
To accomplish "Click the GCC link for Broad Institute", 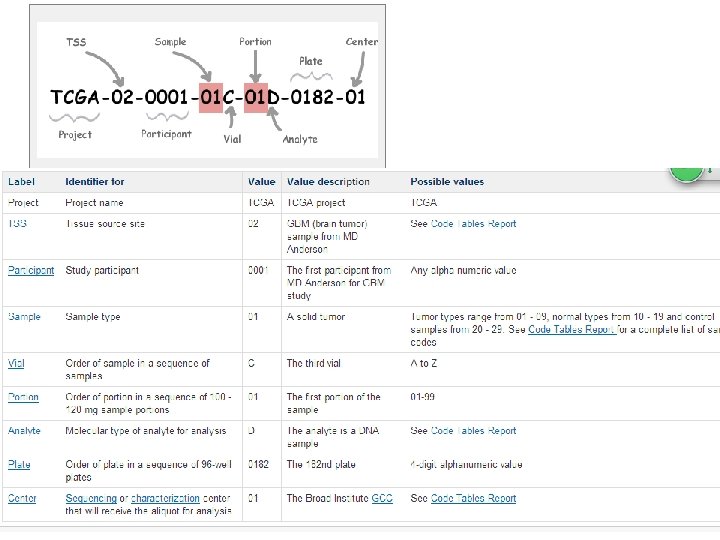I will 382,498.
